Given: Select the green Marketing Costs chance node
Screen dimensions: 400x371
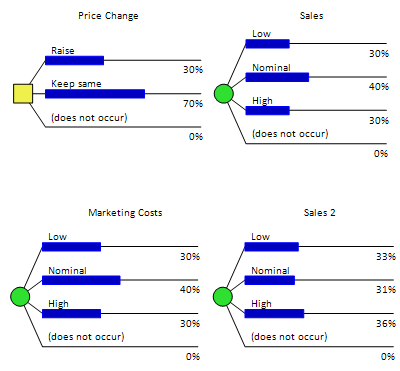Looking at the screenshot, I should click(20, 297).
